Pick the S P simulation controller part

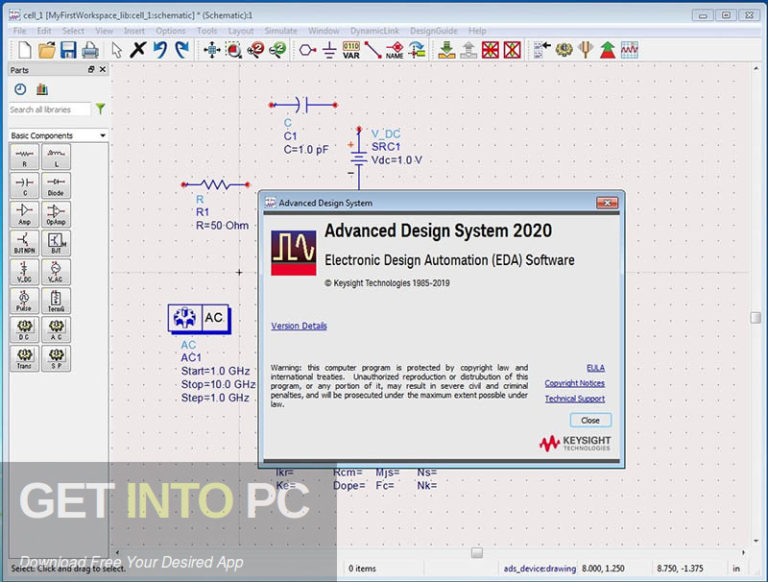click(56, 359)
